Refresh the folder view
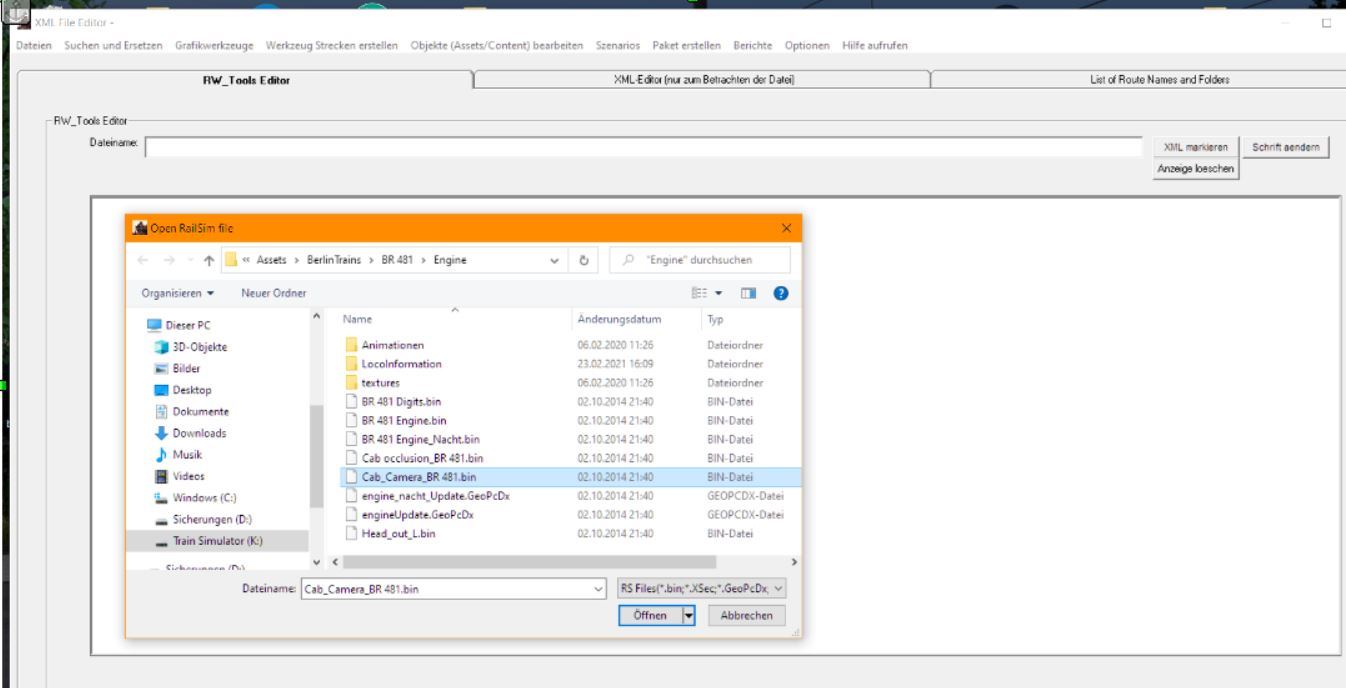 pyautogui.click(x=583, y=260)
